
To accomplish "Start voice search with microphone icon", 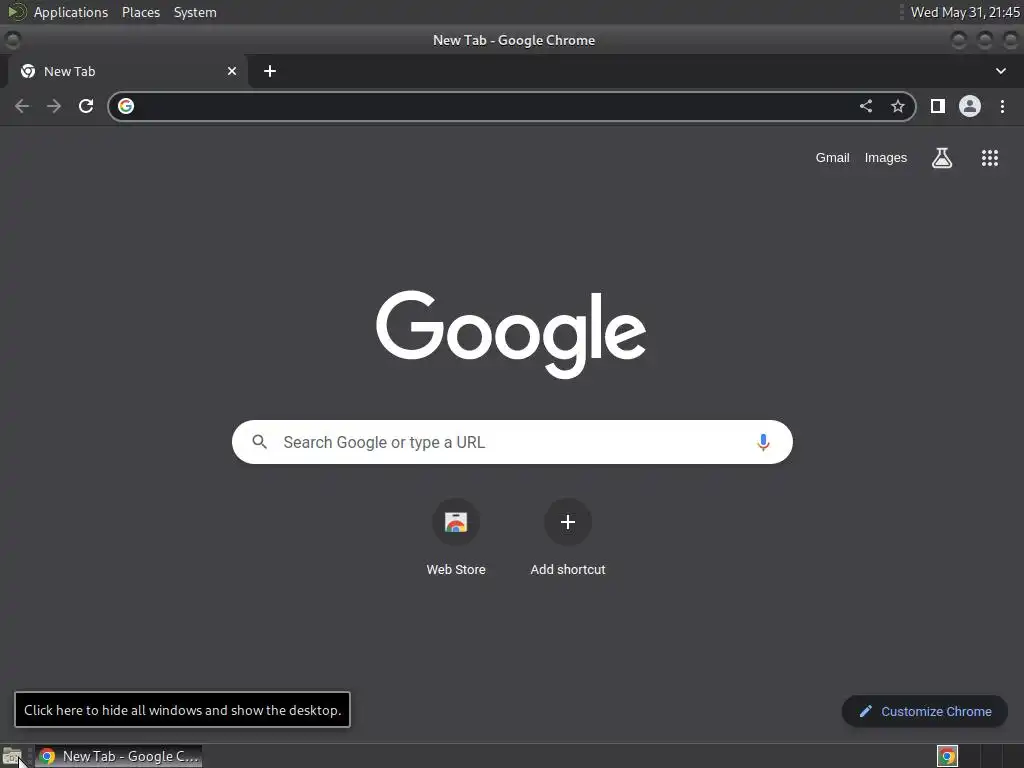I will click(x=763, y=442).
